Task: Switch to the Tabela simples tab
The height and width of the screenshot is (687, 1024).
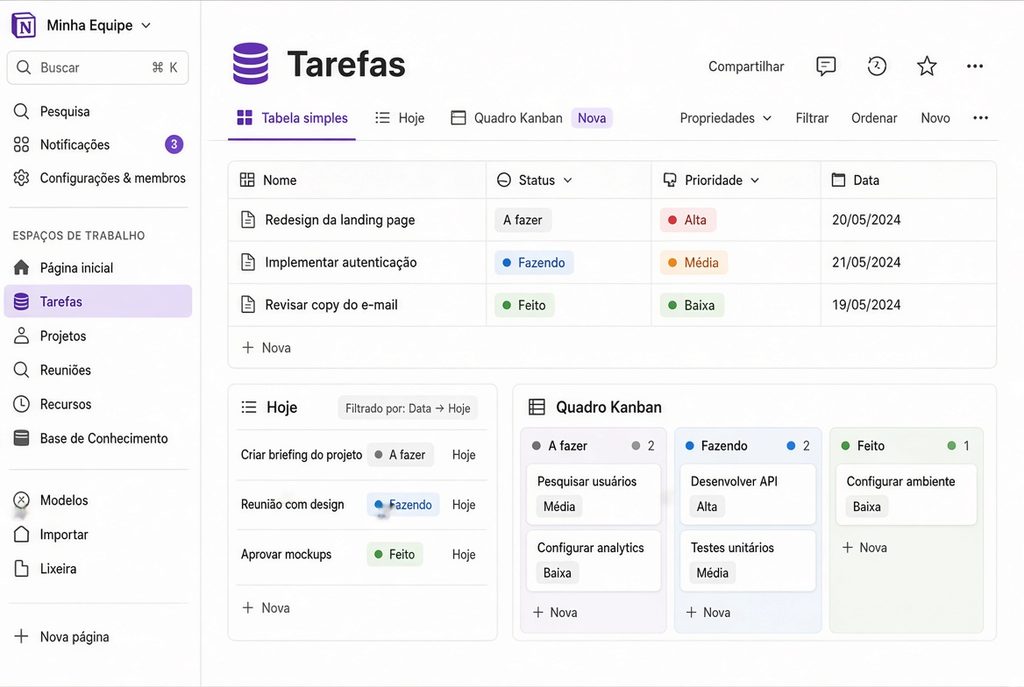Action: pos(292,118)
